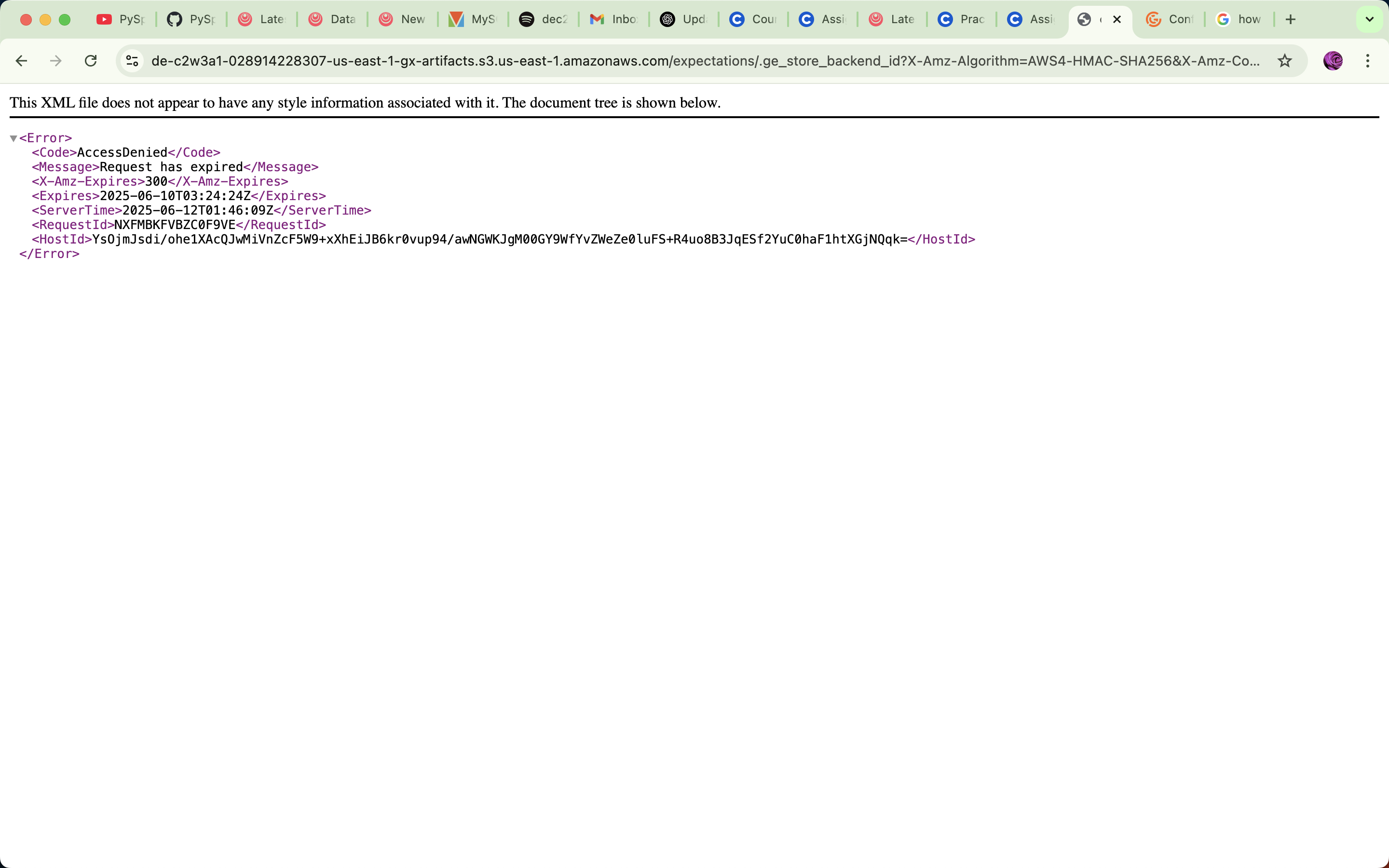Switch to the Coursera Prac tab
Image resolution: width=1389 pixels, height=868 pixels.
click(x=961, y=19)
